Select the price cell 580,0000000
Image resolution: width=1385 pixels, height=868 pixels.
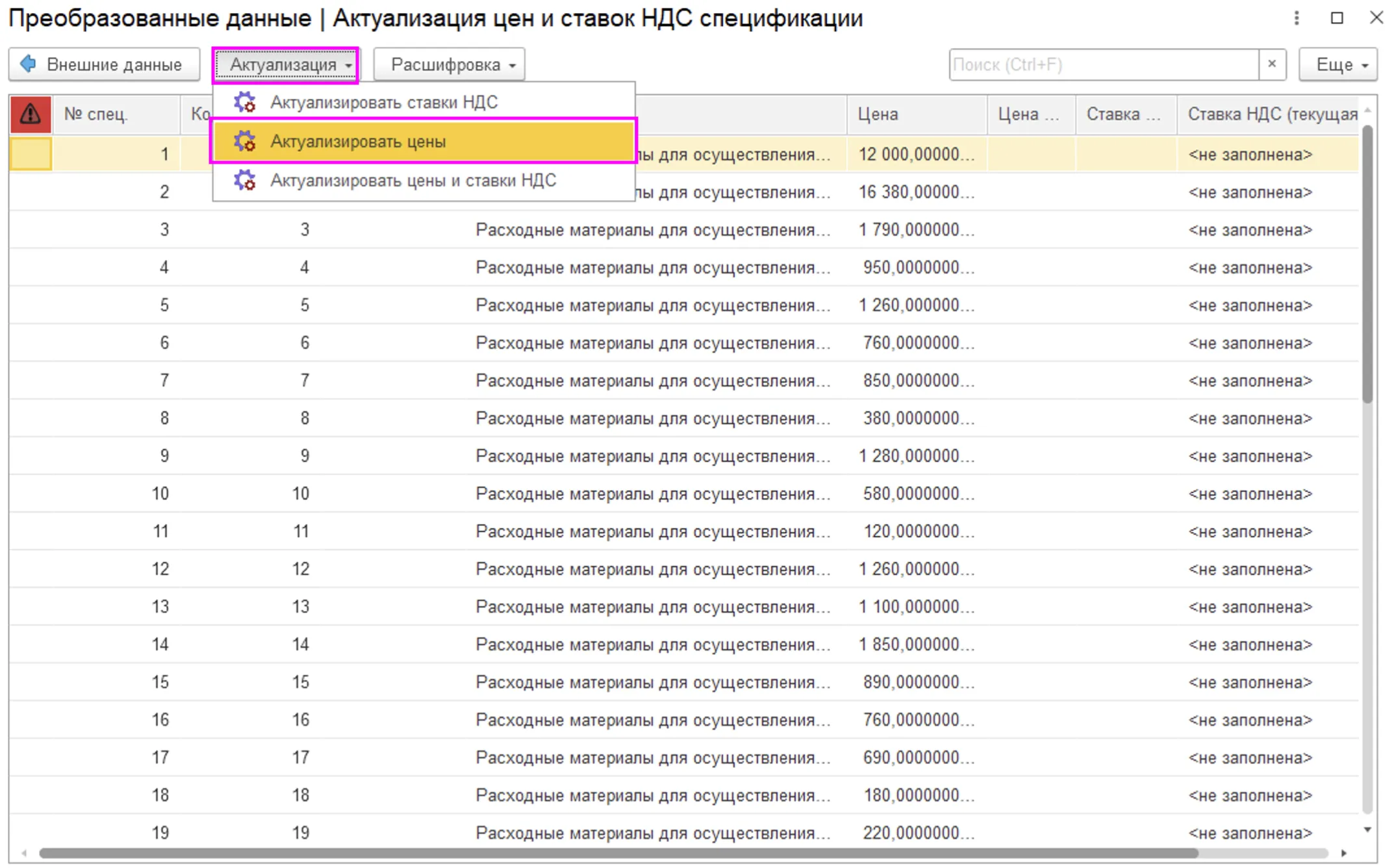[x=917, y=494]
